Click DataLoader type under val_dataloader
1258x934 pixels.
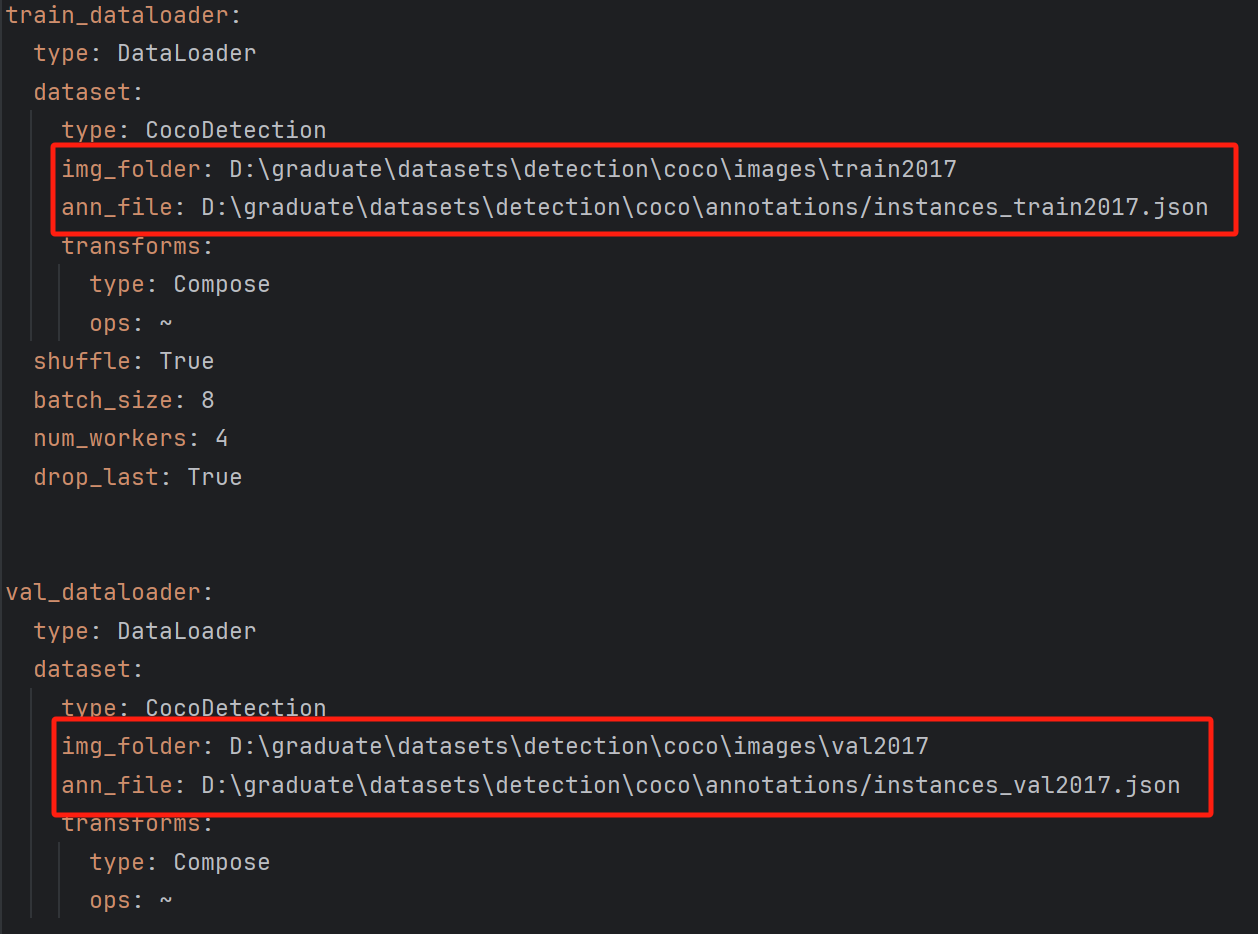click(x=187, y=631)
